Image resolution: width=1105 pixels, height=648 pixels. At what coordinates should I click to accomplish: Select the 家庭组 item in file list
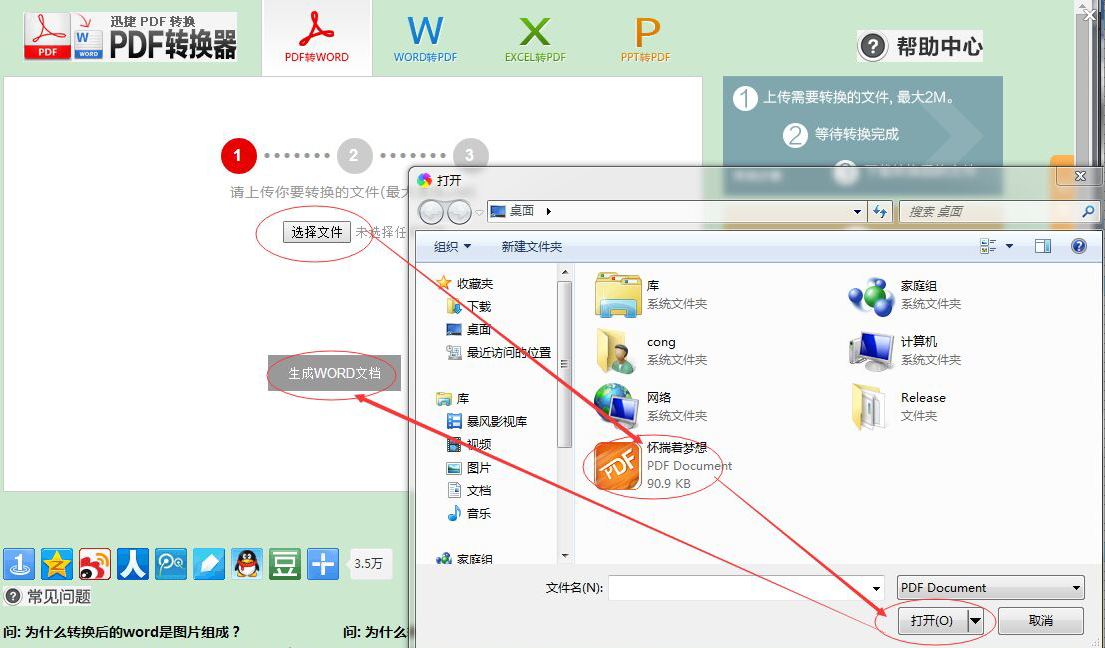(906, 294)
